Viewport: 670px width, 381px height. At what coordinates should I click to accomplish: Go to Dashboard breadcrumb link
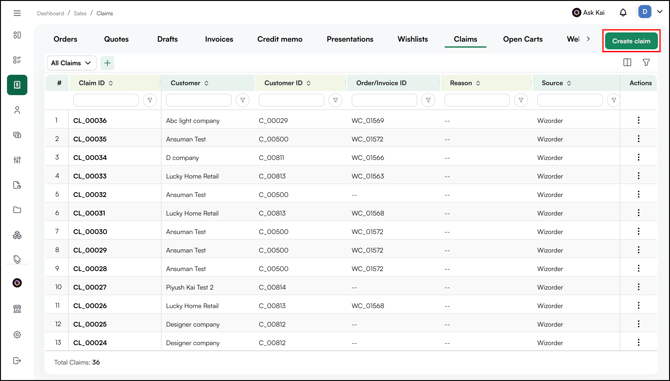(50, 13)
